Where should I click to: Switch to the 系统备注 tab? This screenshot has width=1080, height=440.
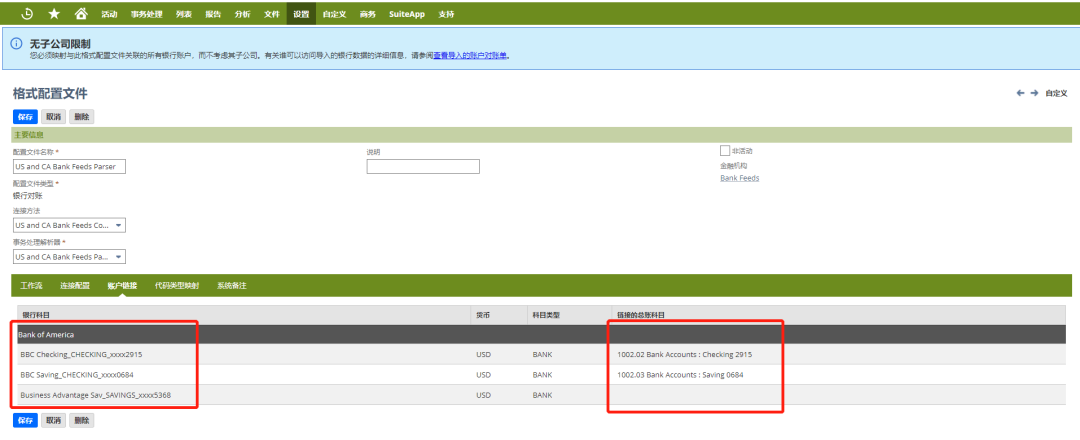click(x=231, y=285)
